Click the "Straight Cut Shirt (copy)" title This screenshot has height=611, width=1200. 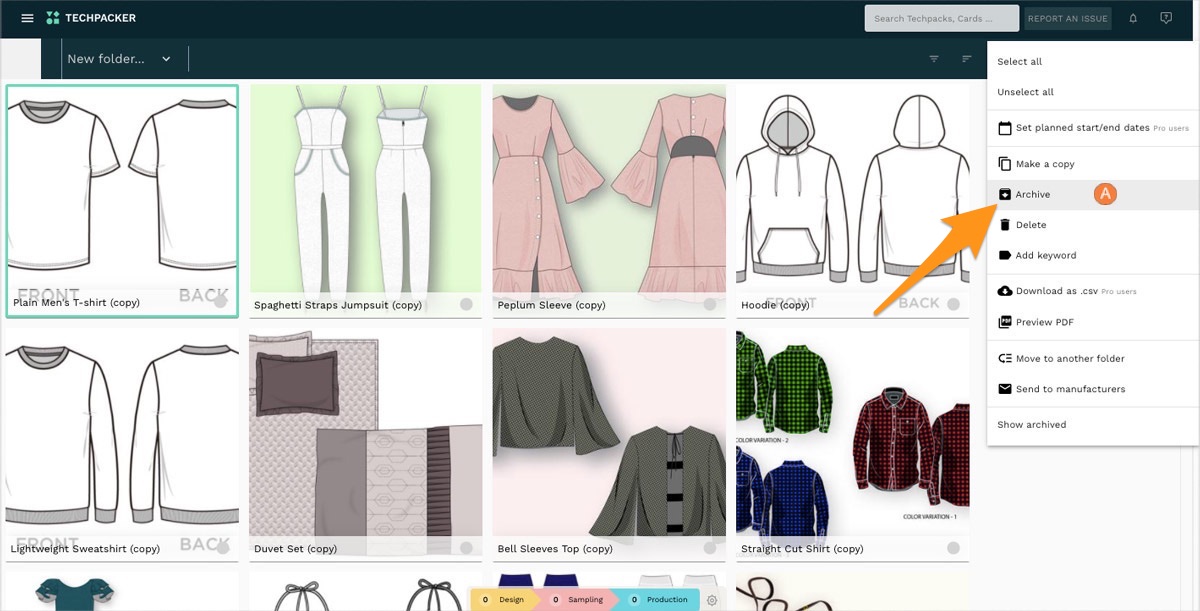point(802,549)
